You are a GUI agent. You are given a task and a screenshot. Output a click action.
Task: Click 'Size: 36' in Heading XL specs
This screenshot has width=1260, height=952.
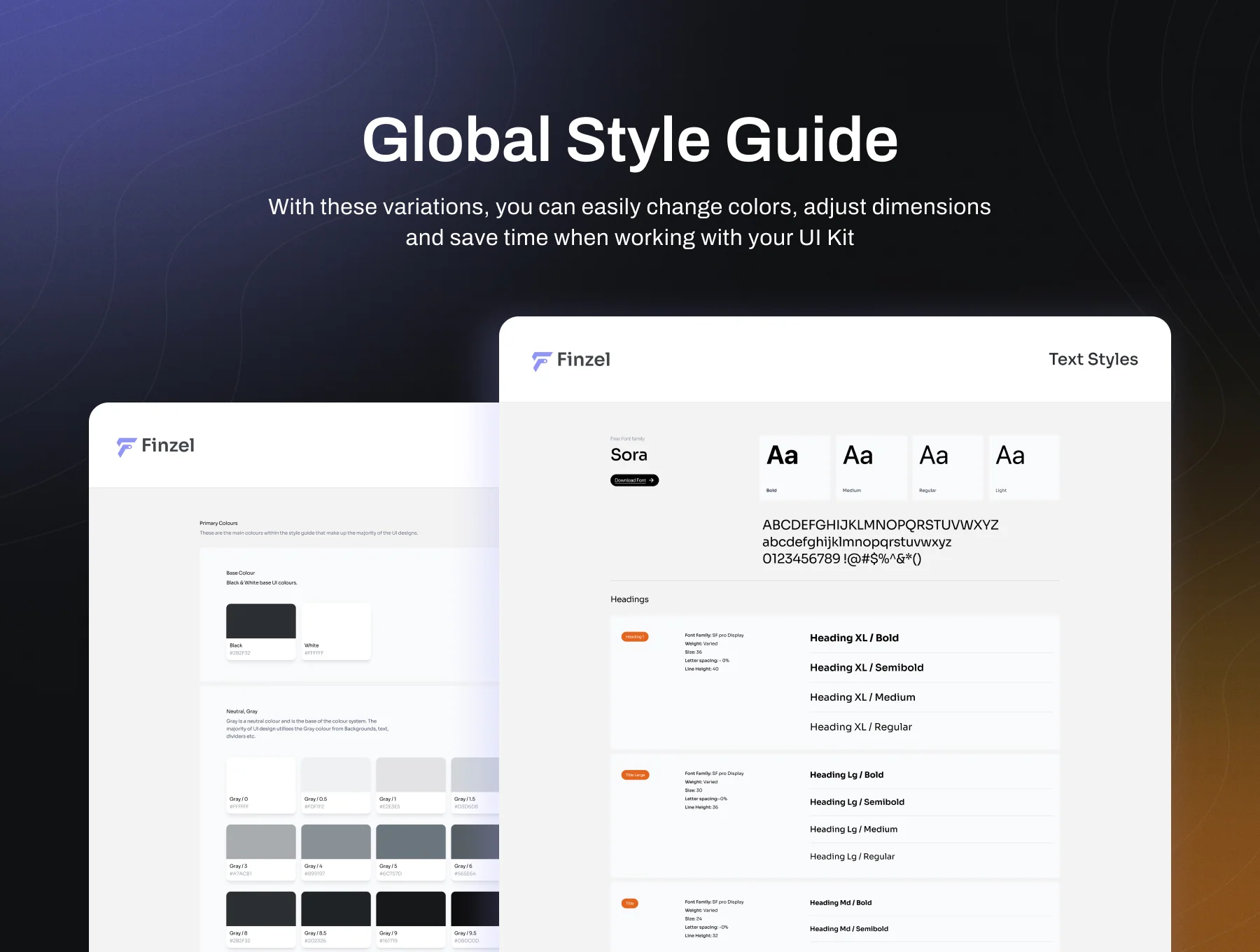(693, 652)
